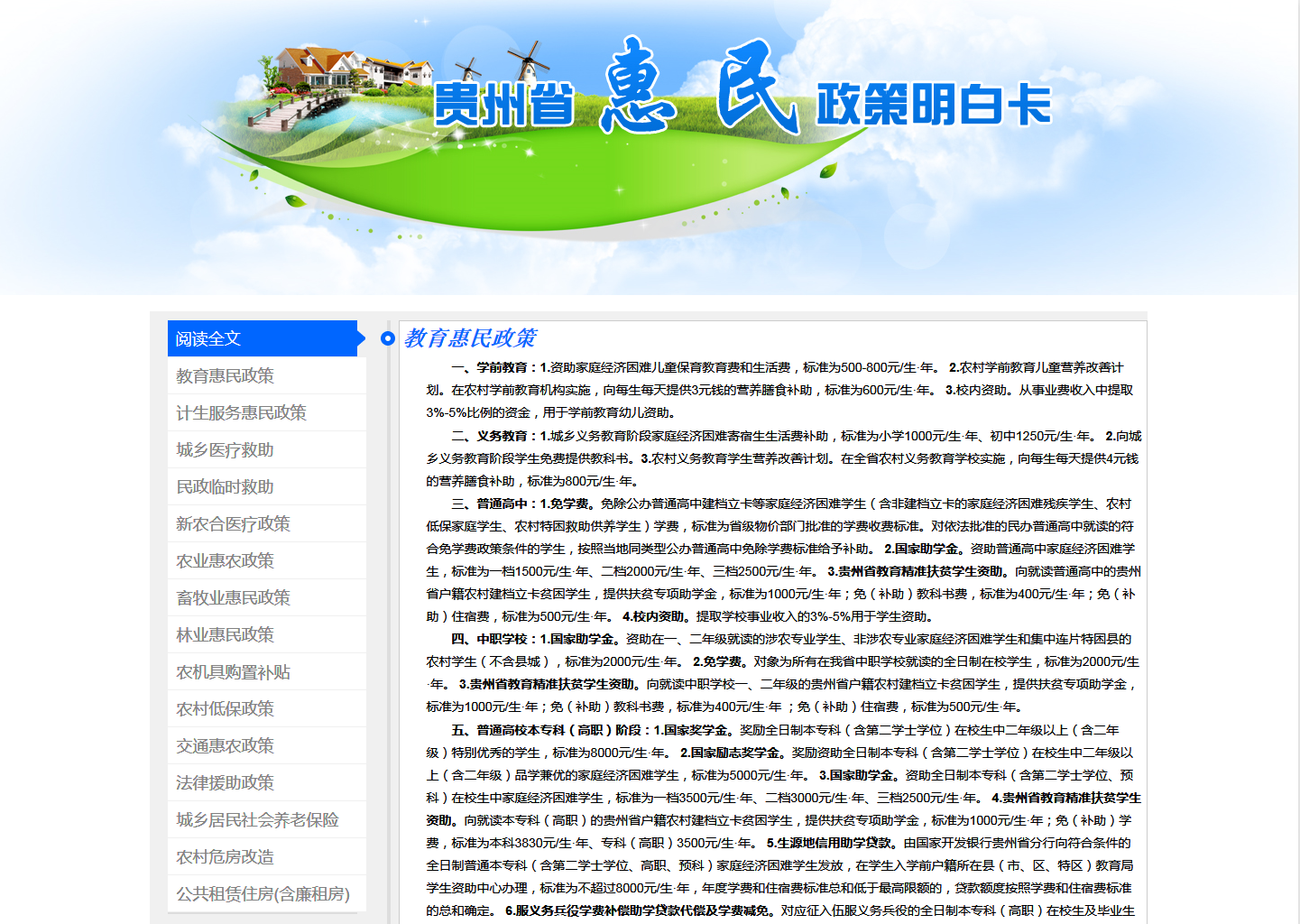Click the 教育惠民政策 article heading

point(470,338)
